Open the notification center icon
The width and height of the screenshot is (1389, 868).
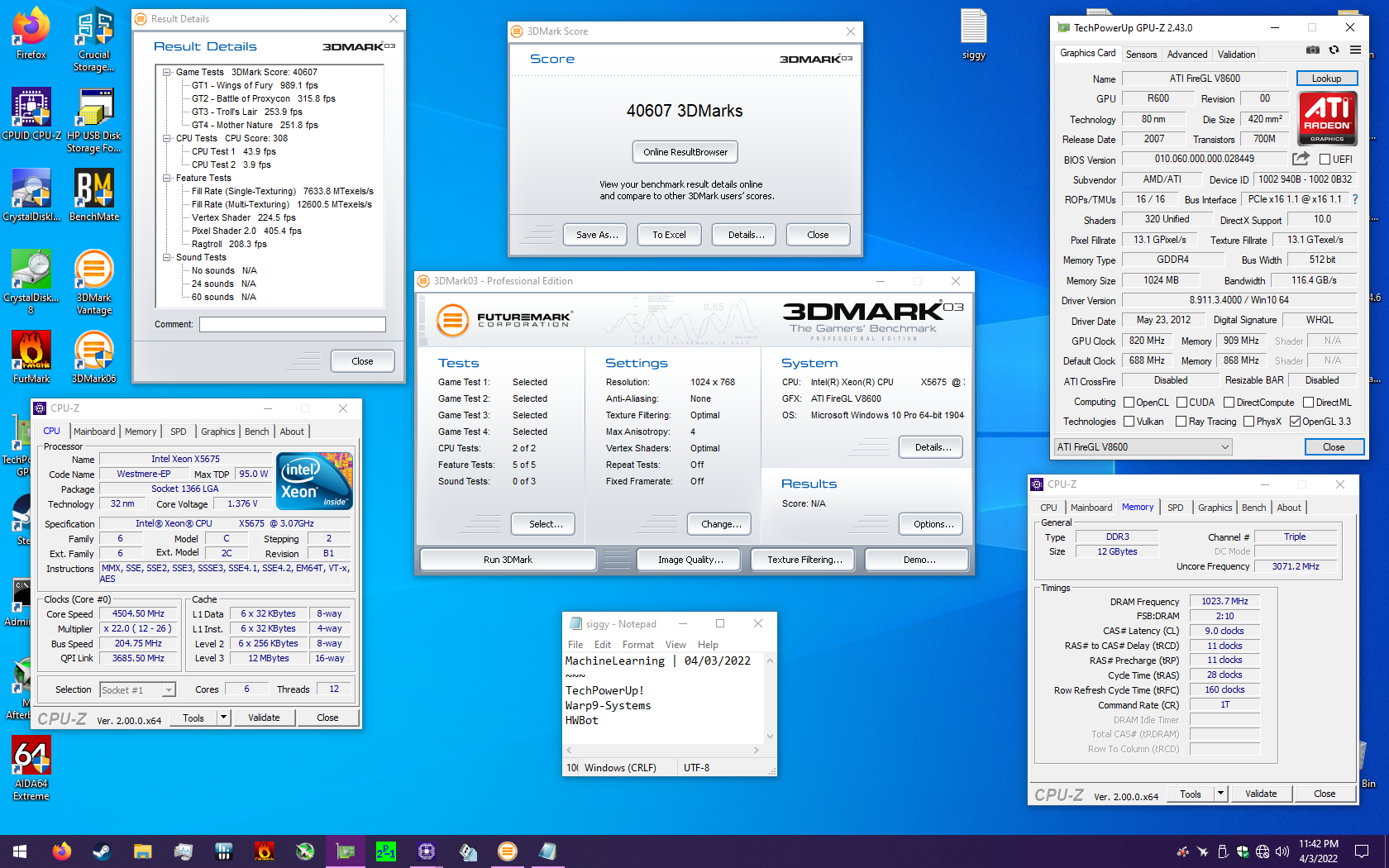pyautogui.click(x=1362, y=851)
